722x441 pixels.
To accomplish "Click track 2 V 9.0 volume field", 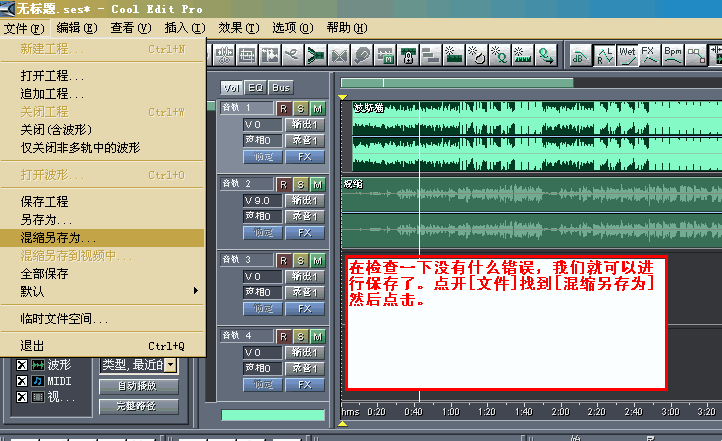I will pyautogui.click(x=262, y=201).
